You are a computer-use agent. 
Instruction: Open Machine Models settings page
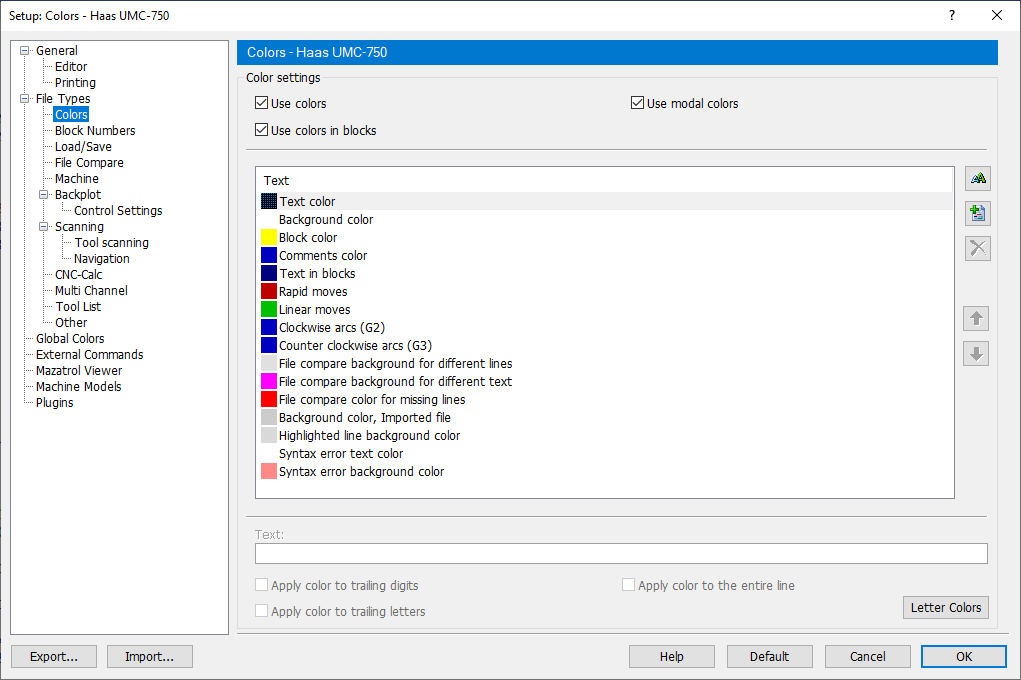[x=78, y=386]
